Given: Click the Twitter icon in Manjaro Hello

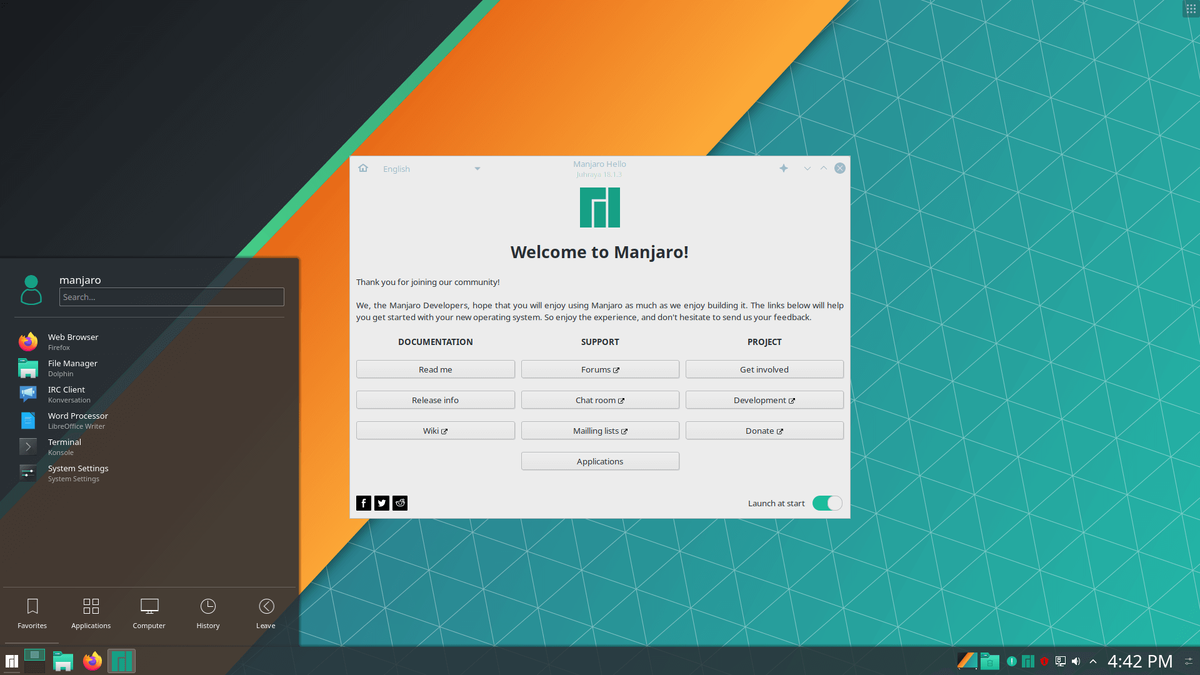Looking at the screenshot, I should (381, 502).
